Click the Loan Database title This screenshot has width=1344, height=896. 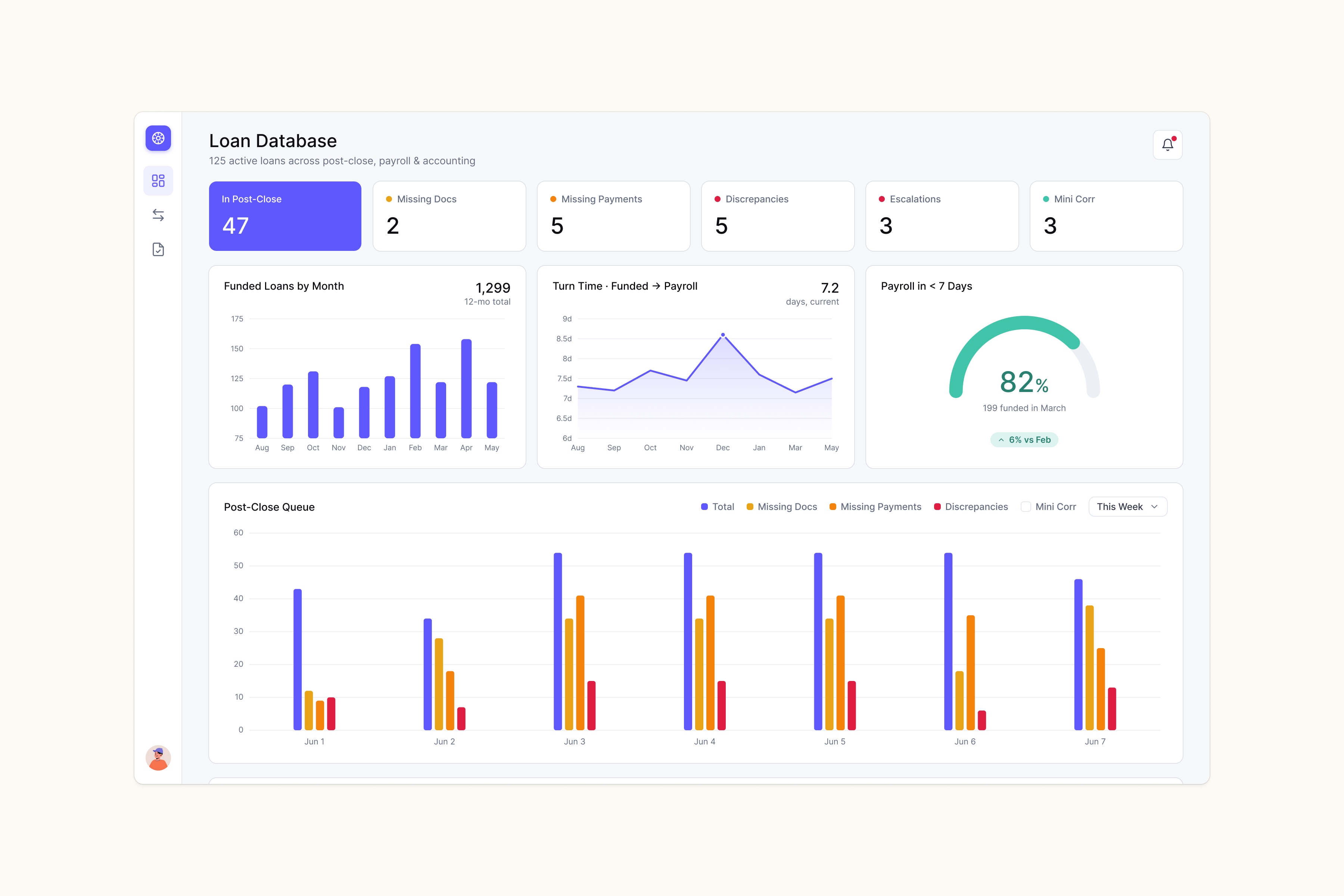click(273, 141)
